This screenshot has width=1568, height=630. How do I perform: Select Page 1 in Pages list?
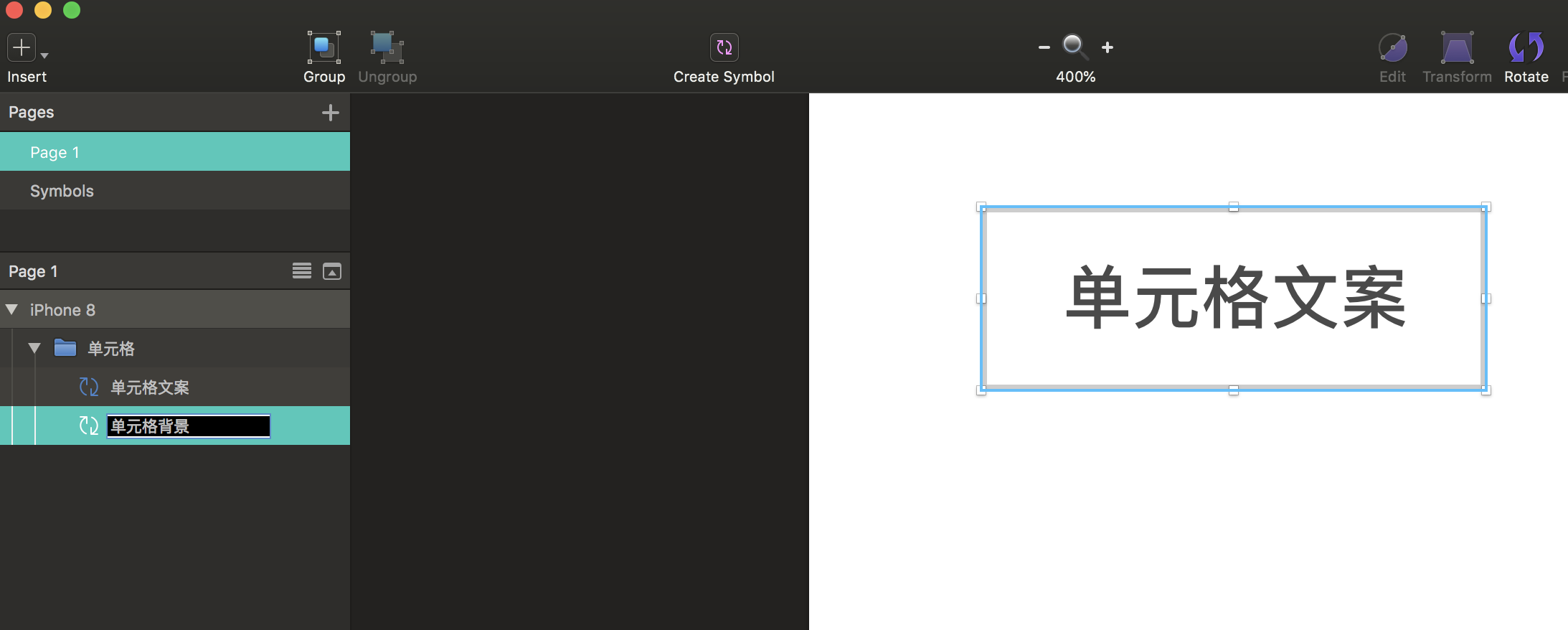pos(175,152)
